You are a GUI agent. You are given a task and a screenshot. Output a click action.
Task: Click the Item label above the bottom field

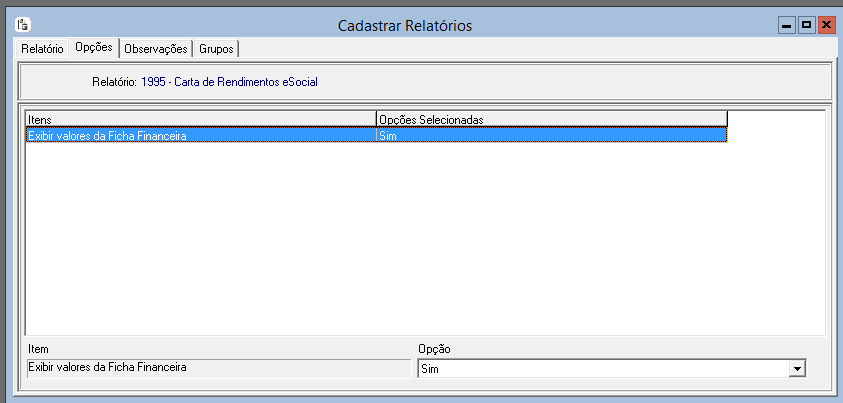[38, 349]
